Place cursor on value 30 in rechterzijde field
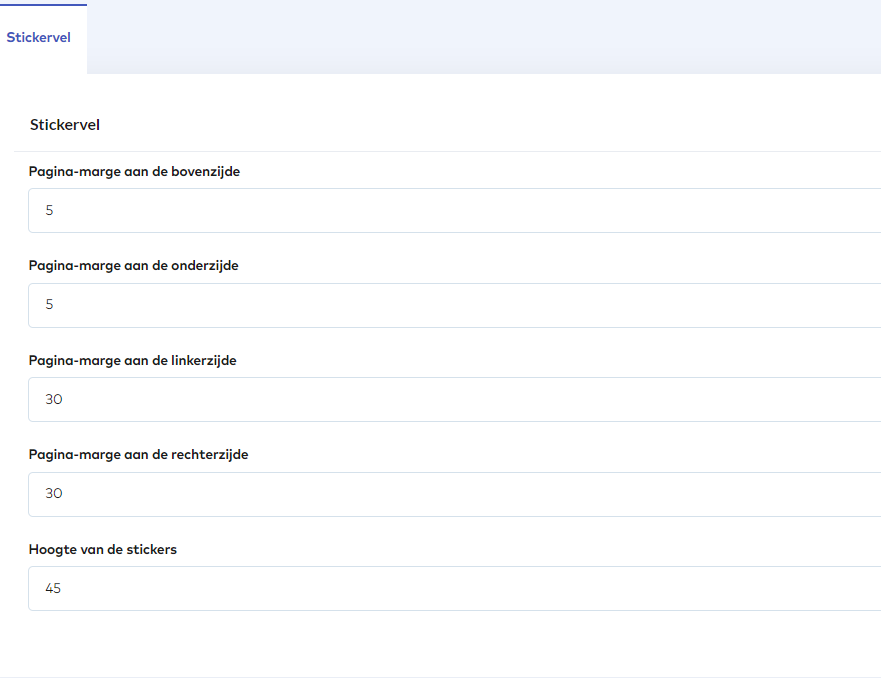881x678 pixels. pyautogui.click(x=54, y=494)
